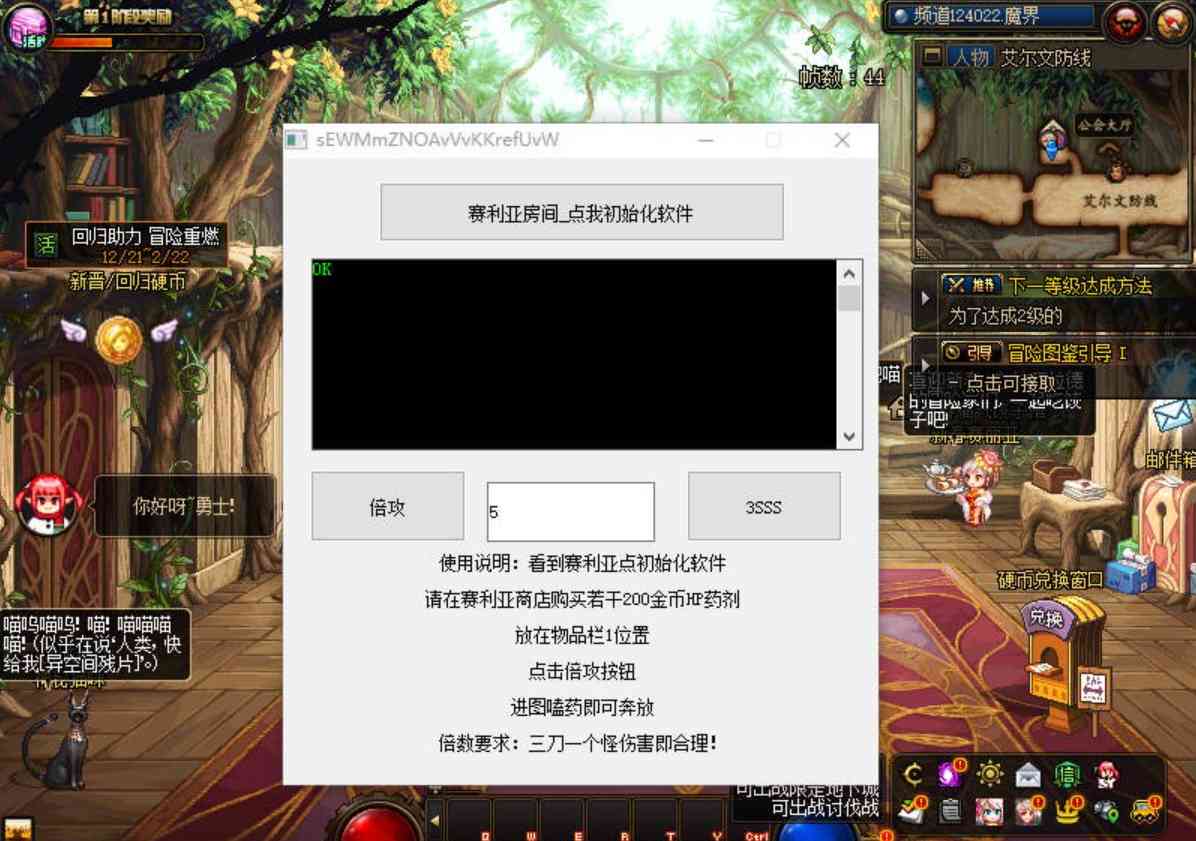Open the golden crescent refresh icon in game menu
Screen dimensions: 1196x841
coord(913,775)
